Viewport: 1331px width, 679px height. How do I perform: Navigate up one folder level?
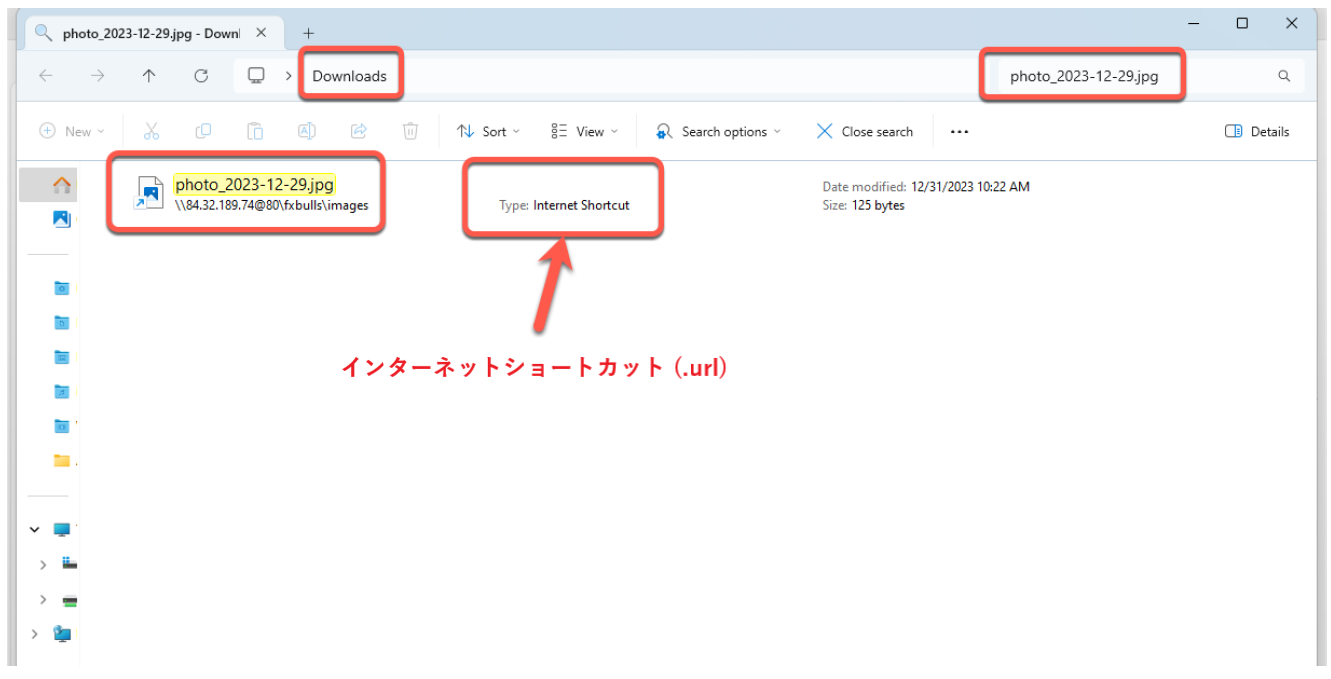tap(149, 76)
